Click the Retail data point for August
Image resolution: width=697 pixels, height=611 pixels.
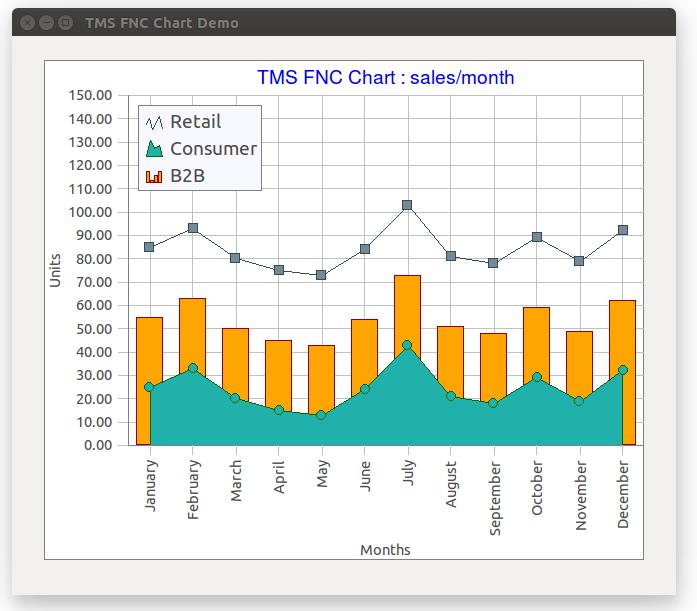pyautogui.click(x=451, y=256)
